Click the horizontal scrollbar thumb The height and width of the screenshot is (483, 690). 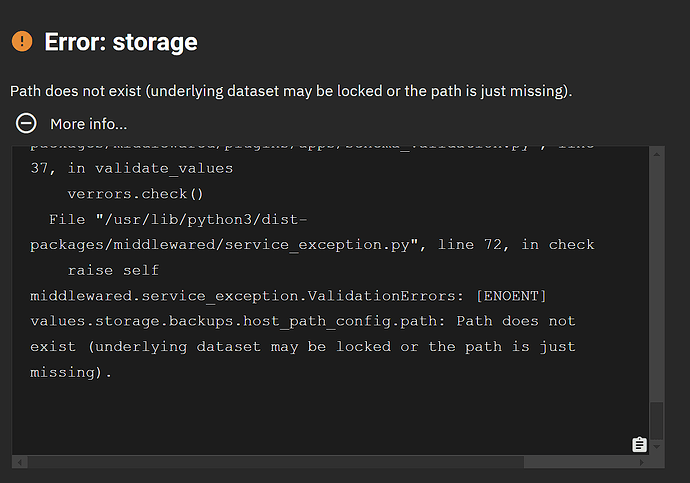tap(276, 462)
